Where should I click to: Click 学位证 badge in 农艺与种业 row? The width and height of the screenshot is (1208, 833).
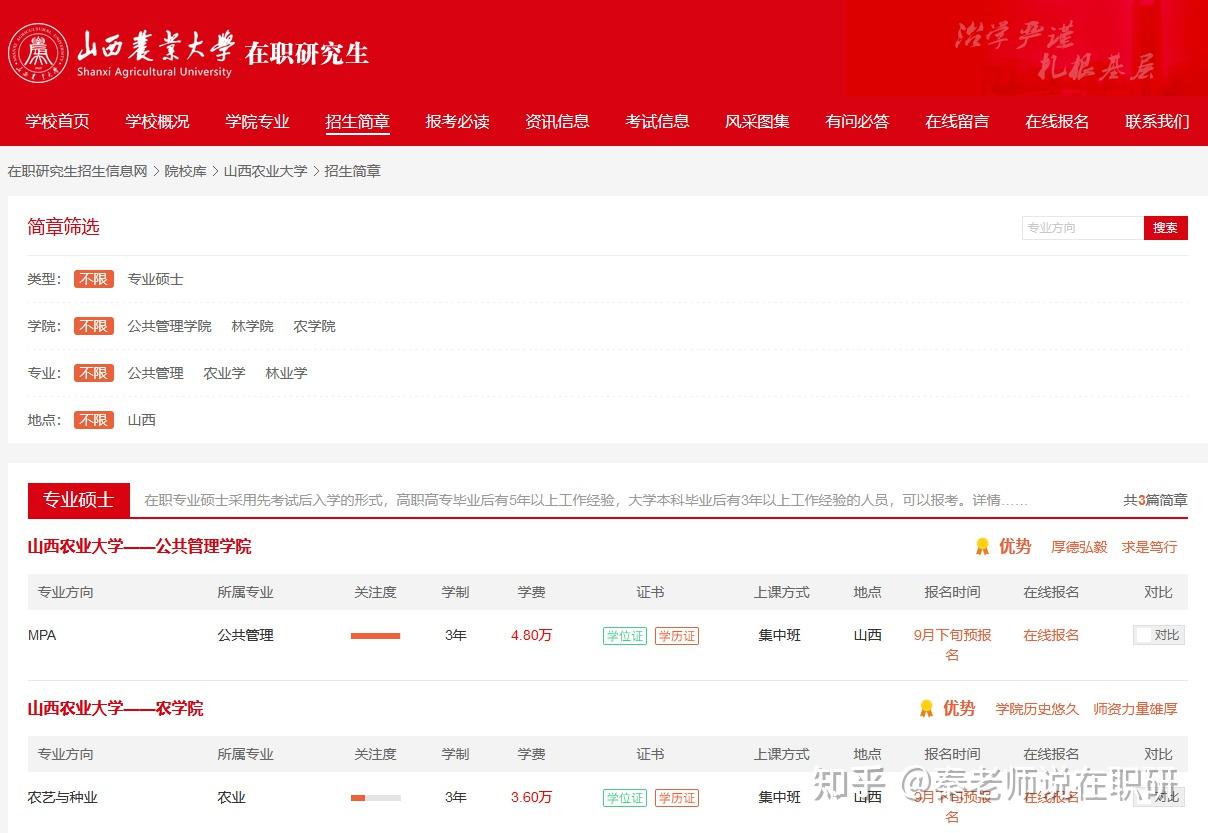coord(625,798)
